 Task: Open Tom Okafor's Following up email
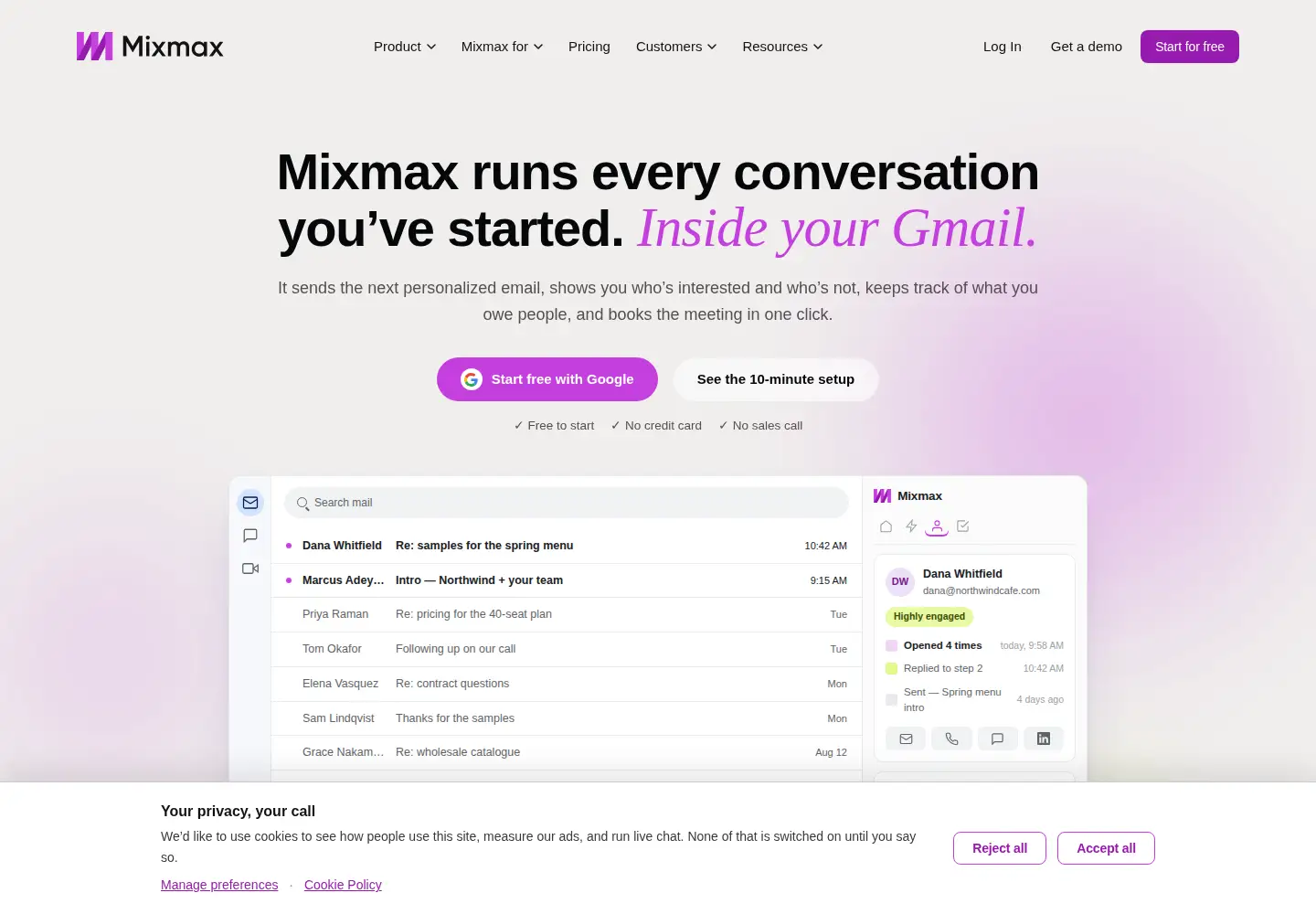coord(567,649)
